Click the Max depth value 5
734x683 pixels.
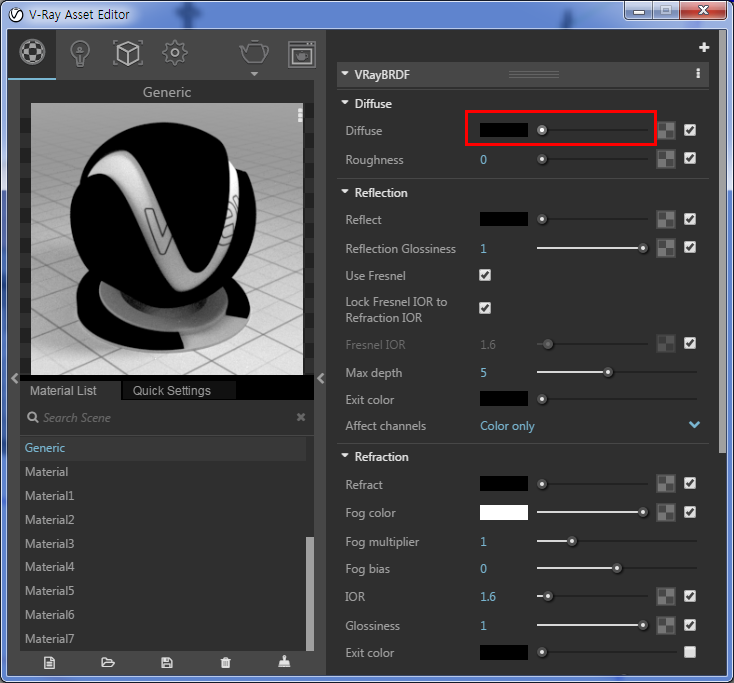(483, 373)
